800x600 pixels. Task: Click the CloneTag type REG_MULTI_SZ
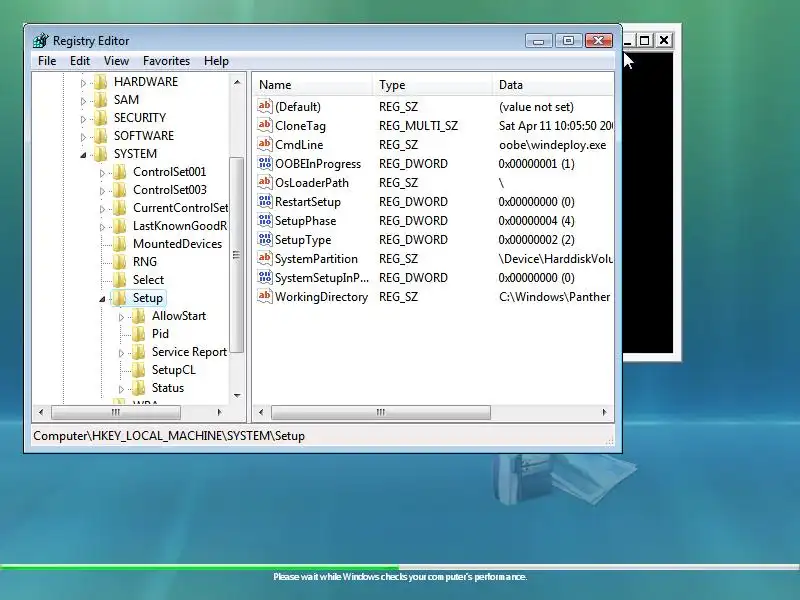[x=418, y=126]
